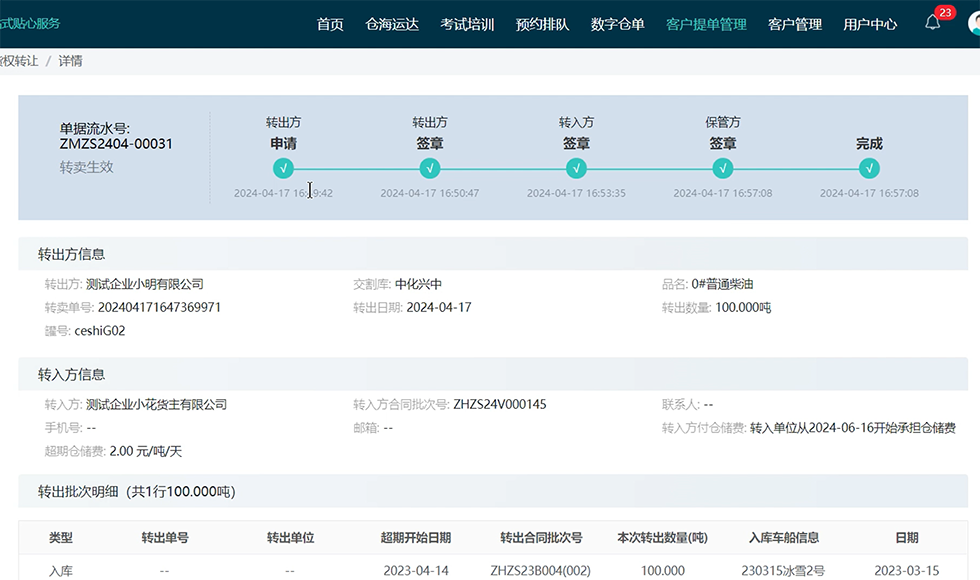Open 客户管理 from the navigation bar
This screenshot has height=580, width=980.
(794, 24)
